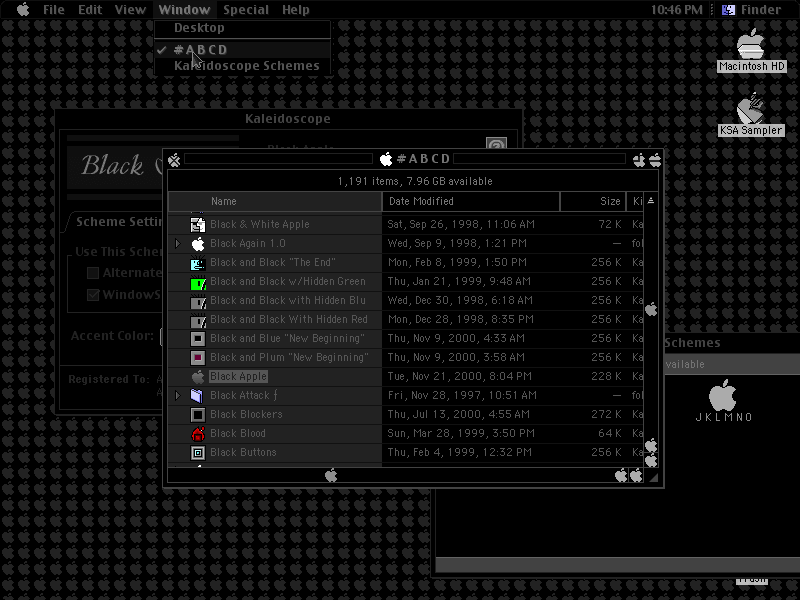Expand the Black Again 1.0 folder
This screenshot has height=600, width=800.
(x=178, y=243)
